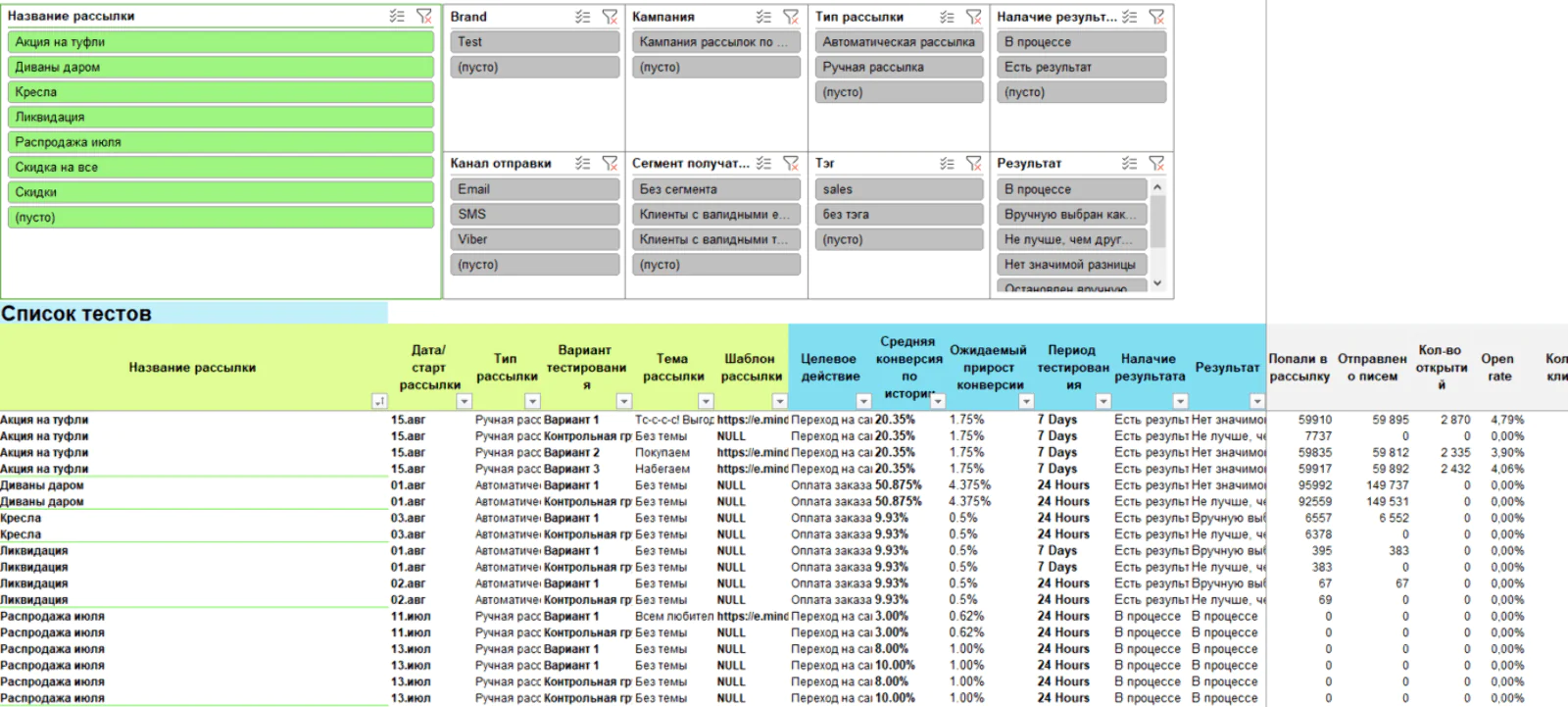The width and height of the screenshot is (1568, 707).
Task: Click Результат slicer scroll up arrow
Action: click(x=1157, y=187)
